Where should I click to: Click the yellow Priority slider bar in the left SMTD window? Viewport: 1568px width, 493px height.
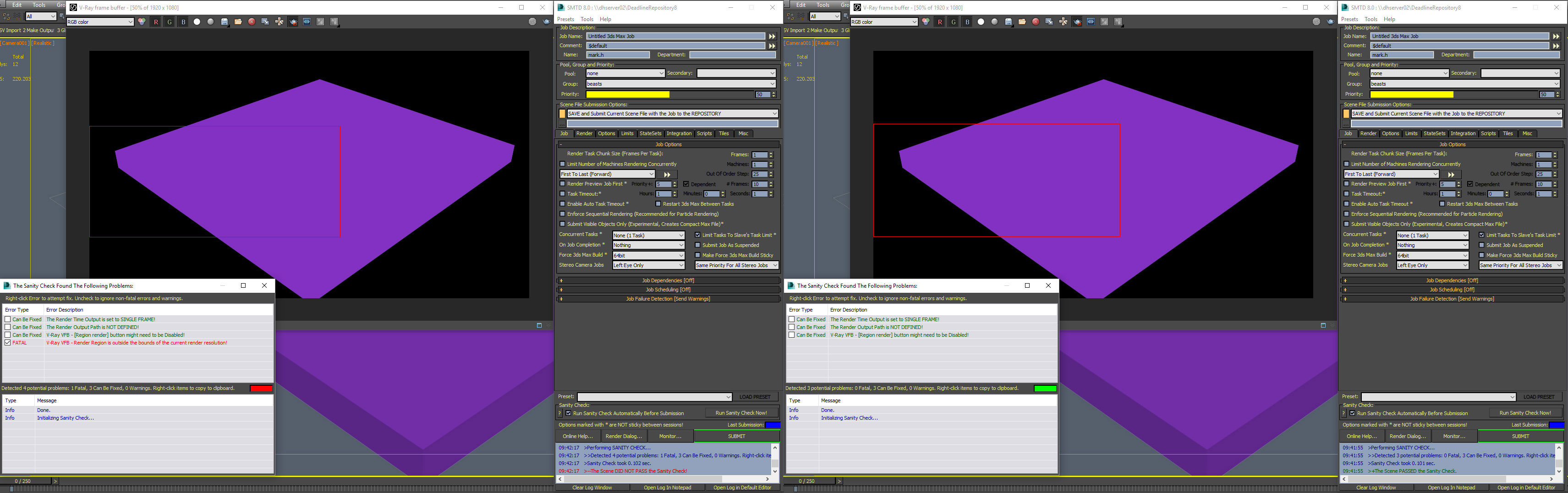[628, 94]
